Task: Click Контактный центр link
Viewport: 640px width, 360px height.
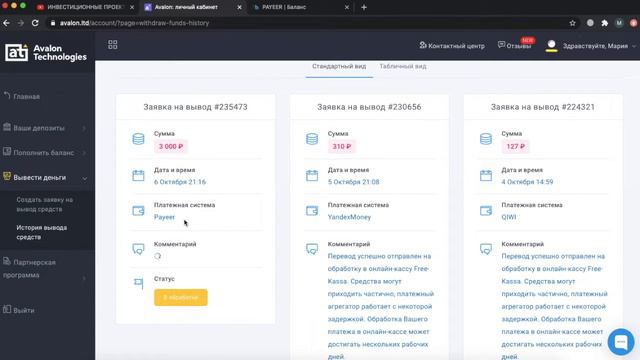Action: click(456, 46)
